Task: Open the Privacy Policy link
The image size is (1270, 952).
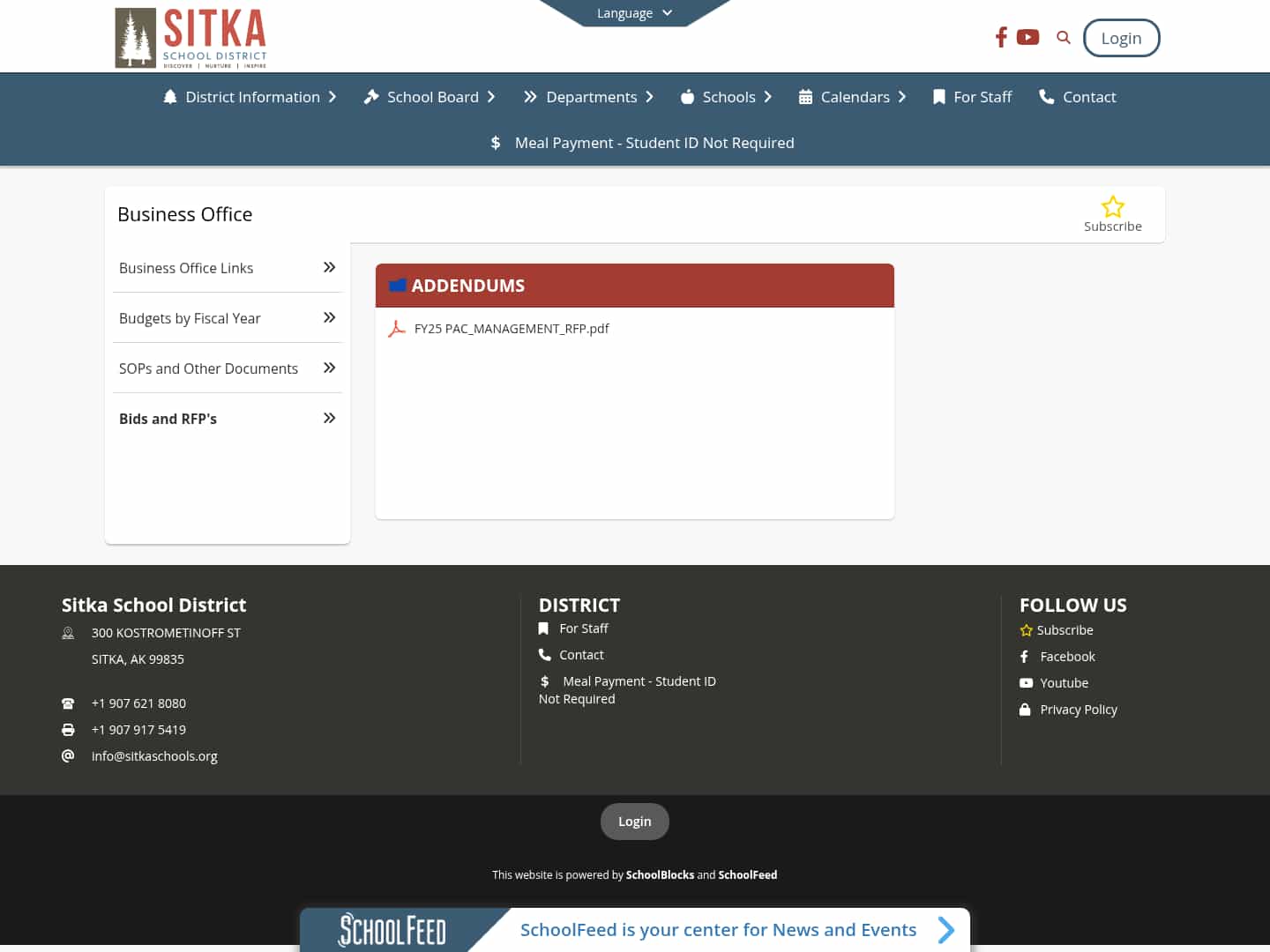Action: coord(1078,709)
